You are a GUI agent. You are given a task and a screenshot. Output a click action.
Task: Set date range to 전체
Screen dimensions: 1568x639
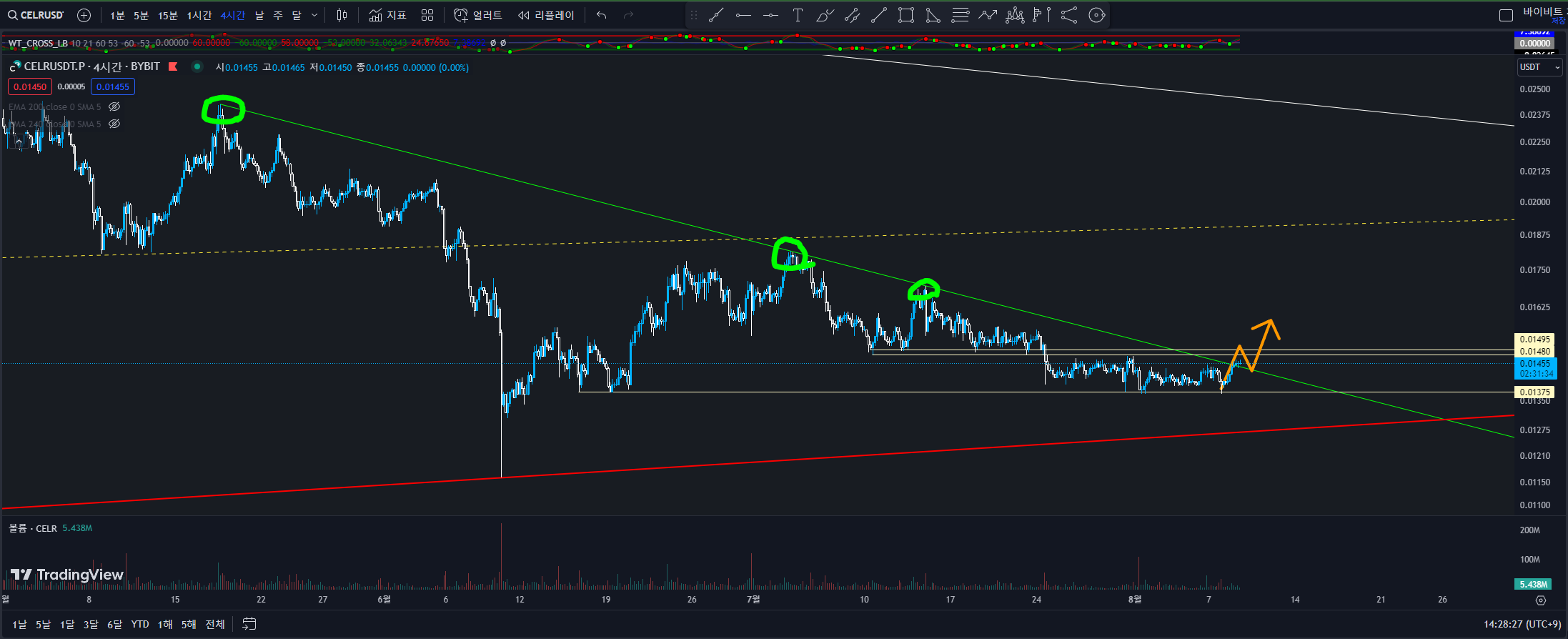coord(215,624)
